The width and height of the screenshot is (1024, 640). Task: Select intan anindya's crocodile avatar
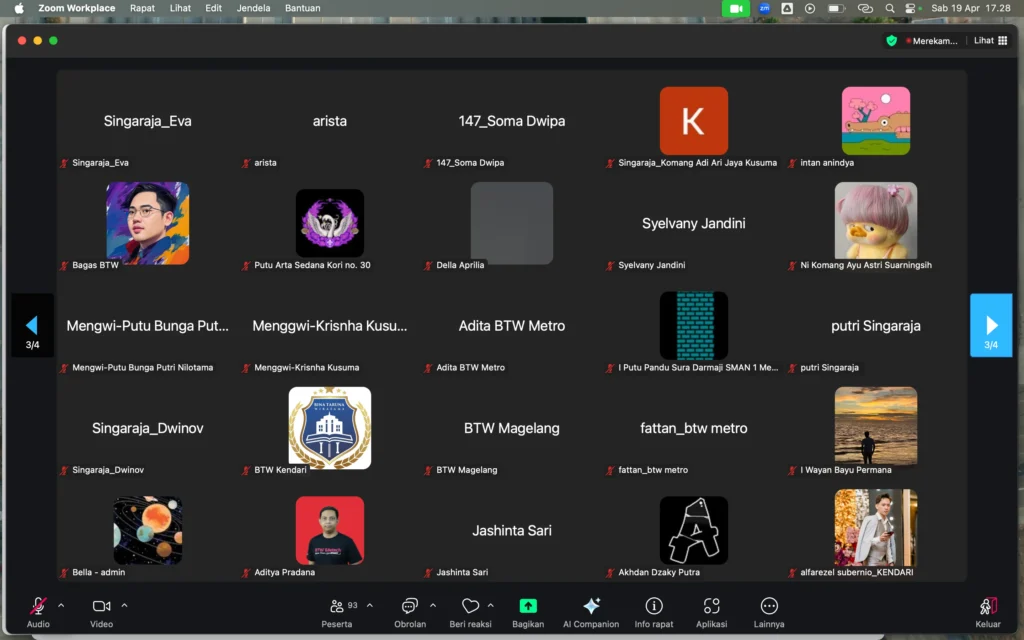(876, 121)
